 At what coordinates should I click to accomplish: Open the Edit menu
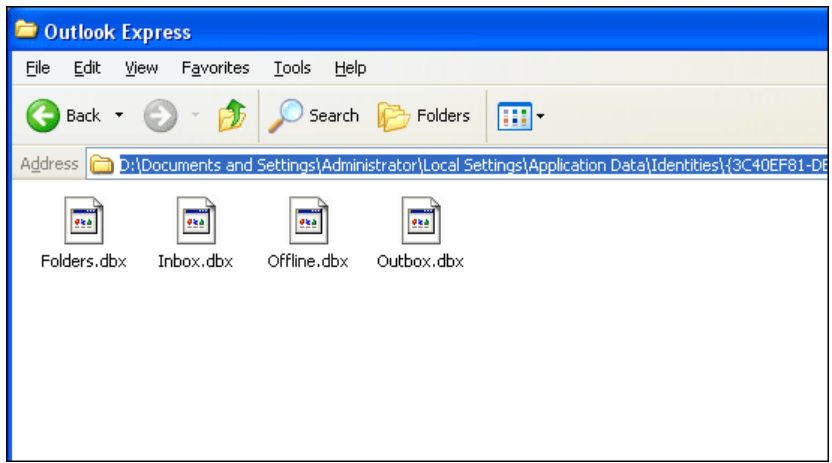[87, 68]
